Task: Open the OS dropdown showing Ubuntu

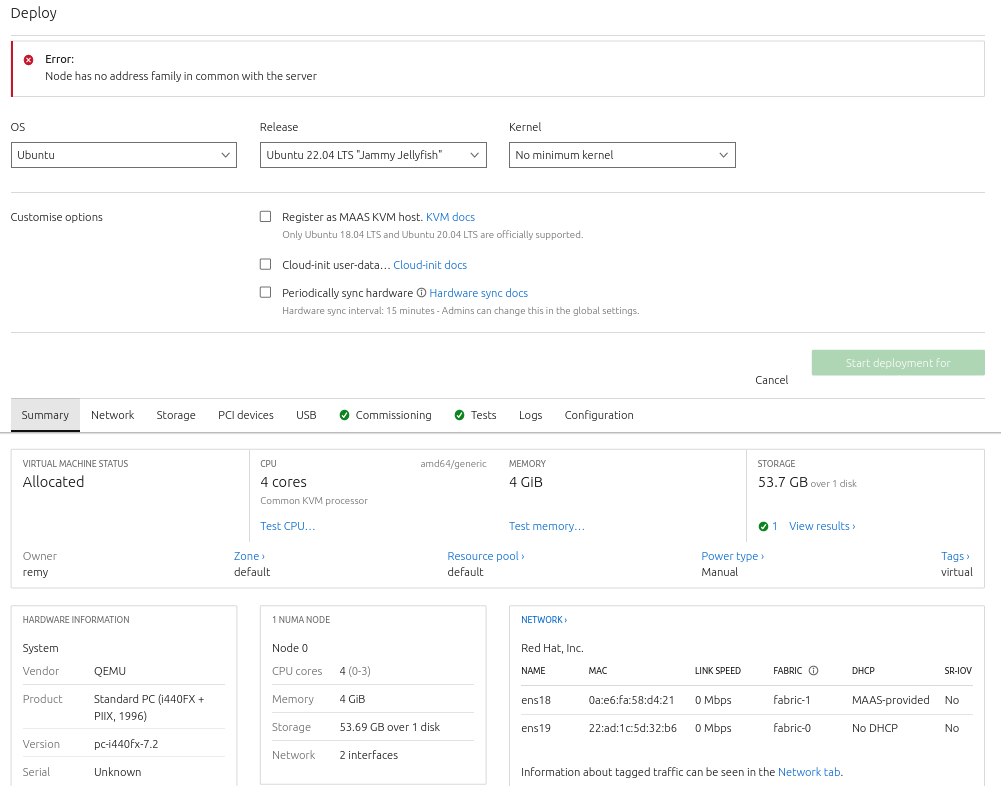Action: tap(123, 155)
